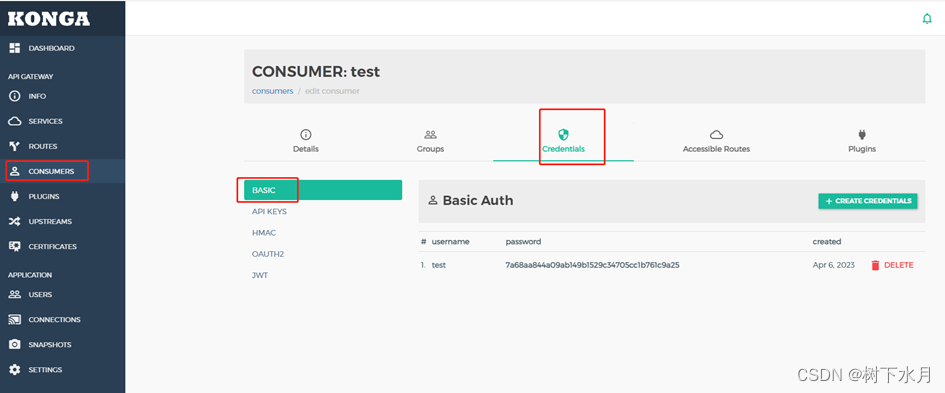Click the username column header
This screenshot has width=945, height=393.
[x=450, y=242]
